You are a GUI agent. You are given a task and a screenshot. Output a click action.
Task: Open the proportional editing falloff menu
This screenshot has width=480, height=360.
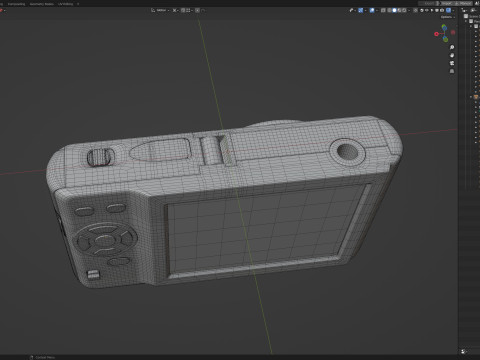(x=203, y=10)
